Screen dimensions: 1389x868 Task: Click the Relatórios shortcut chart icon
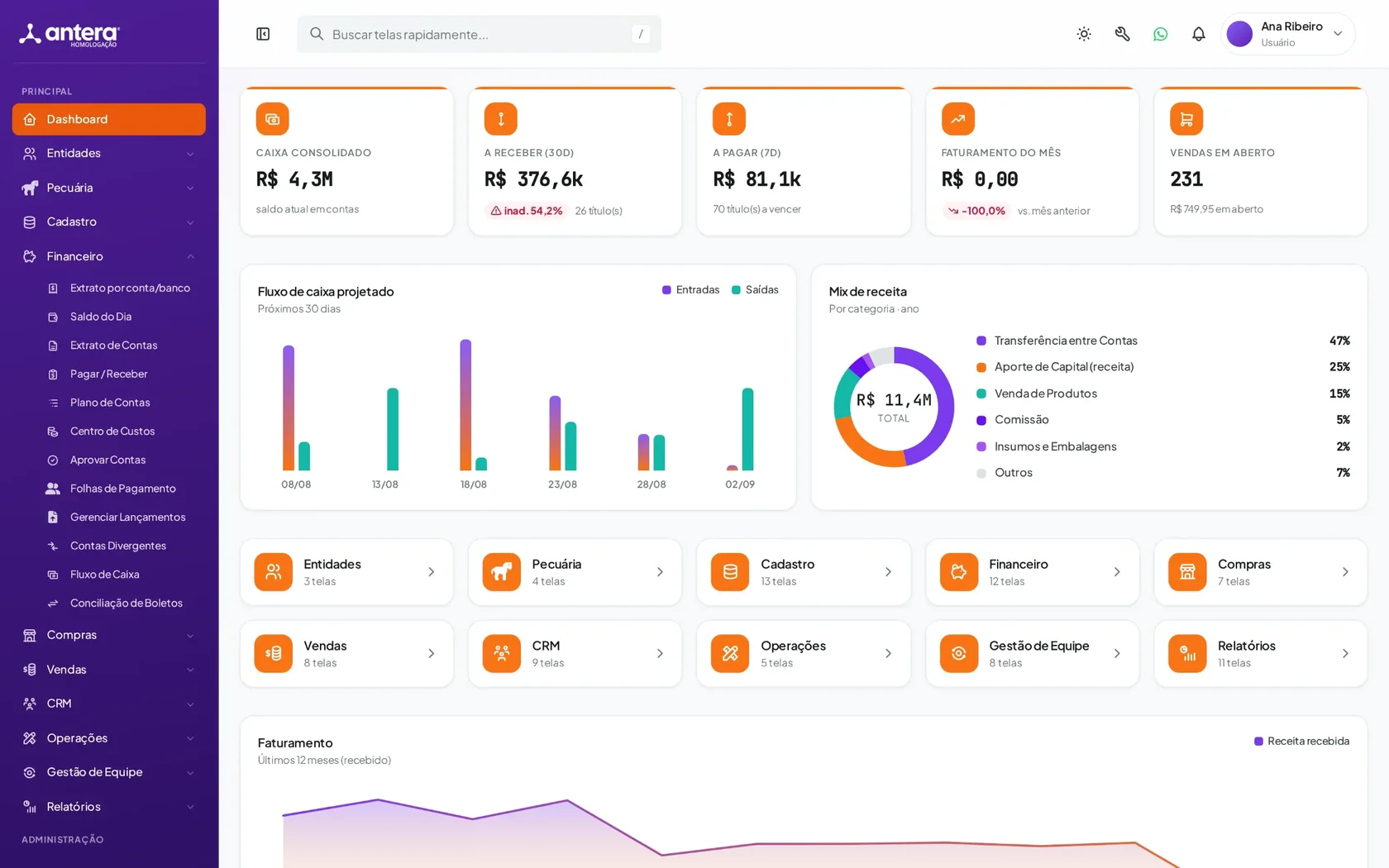click(1187, 654)
